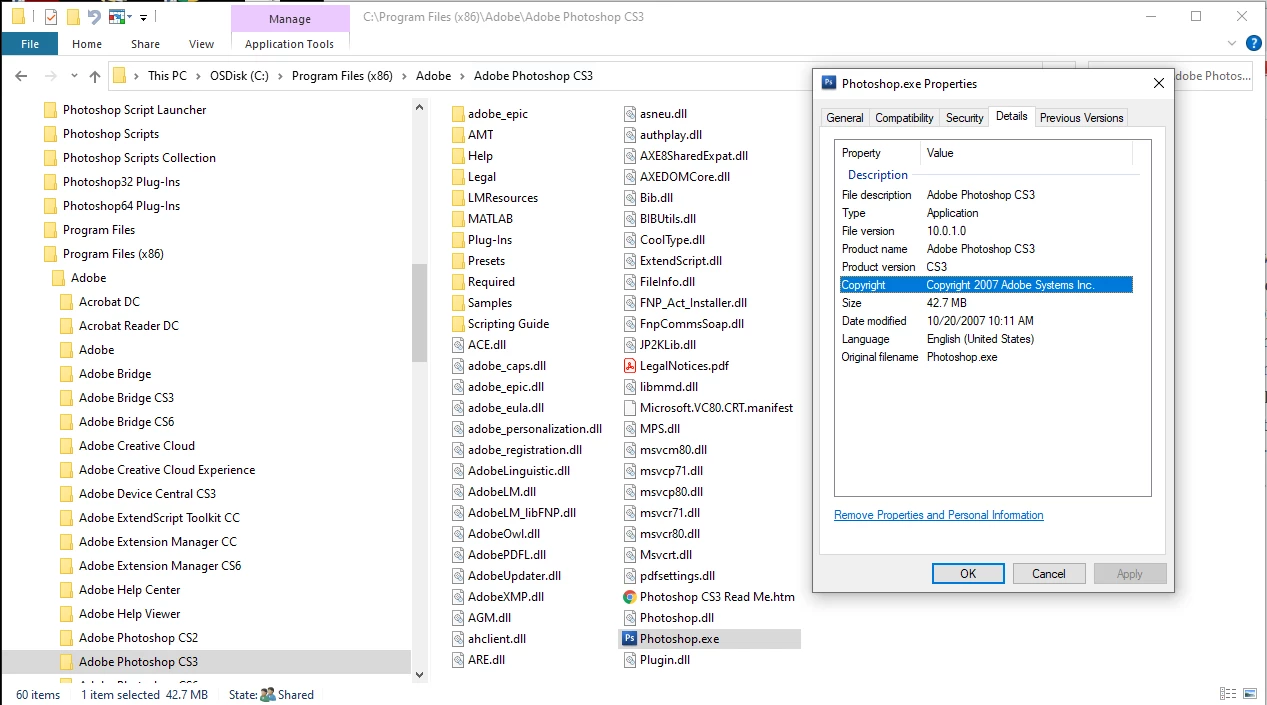This screenshot has width=1267, height=705.
Task: Switch to Previous Versions tab
Action: (x=1081, y=118)
